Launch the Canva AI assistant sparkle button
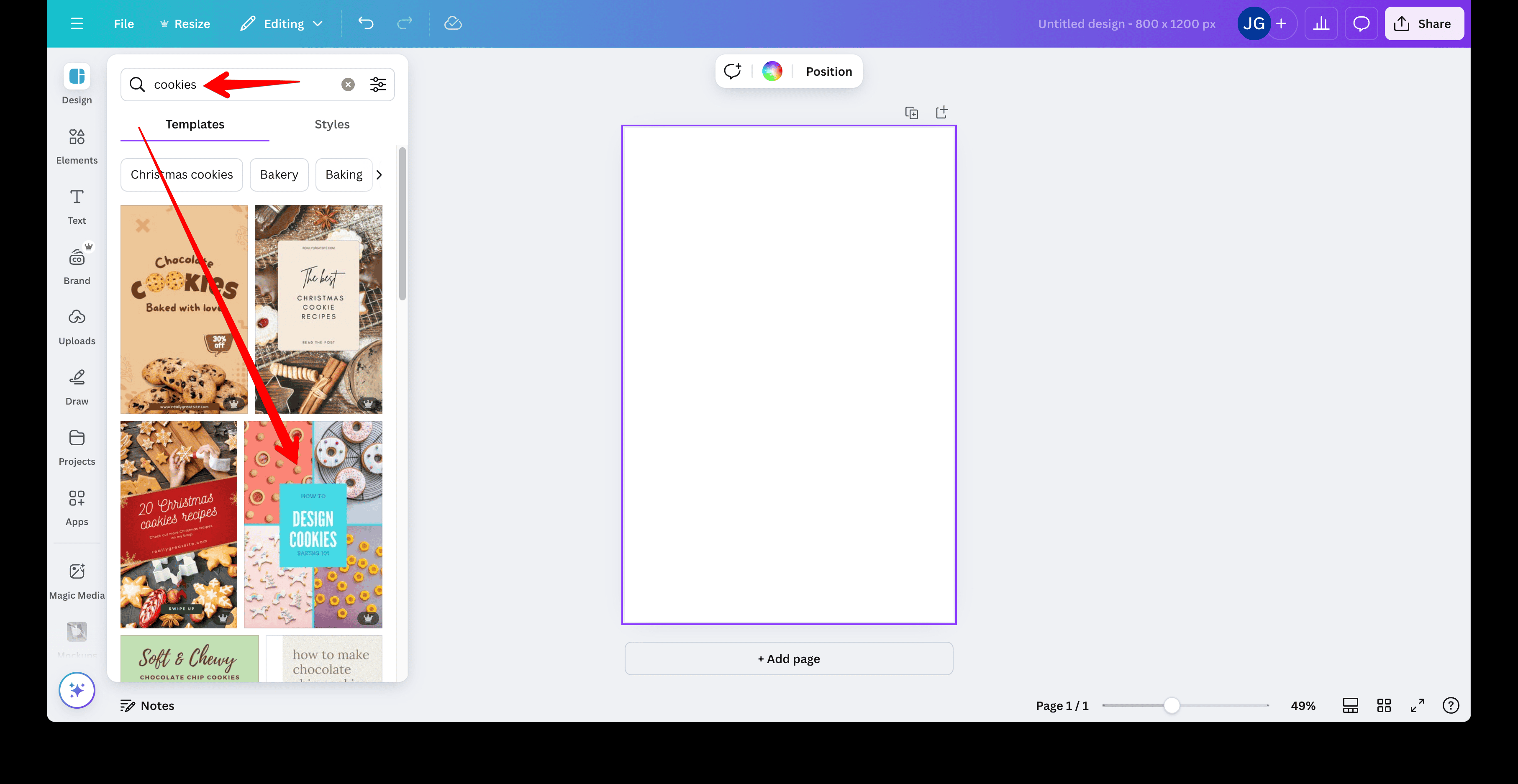The image size is (1518, 784). (x=77, y=690)
